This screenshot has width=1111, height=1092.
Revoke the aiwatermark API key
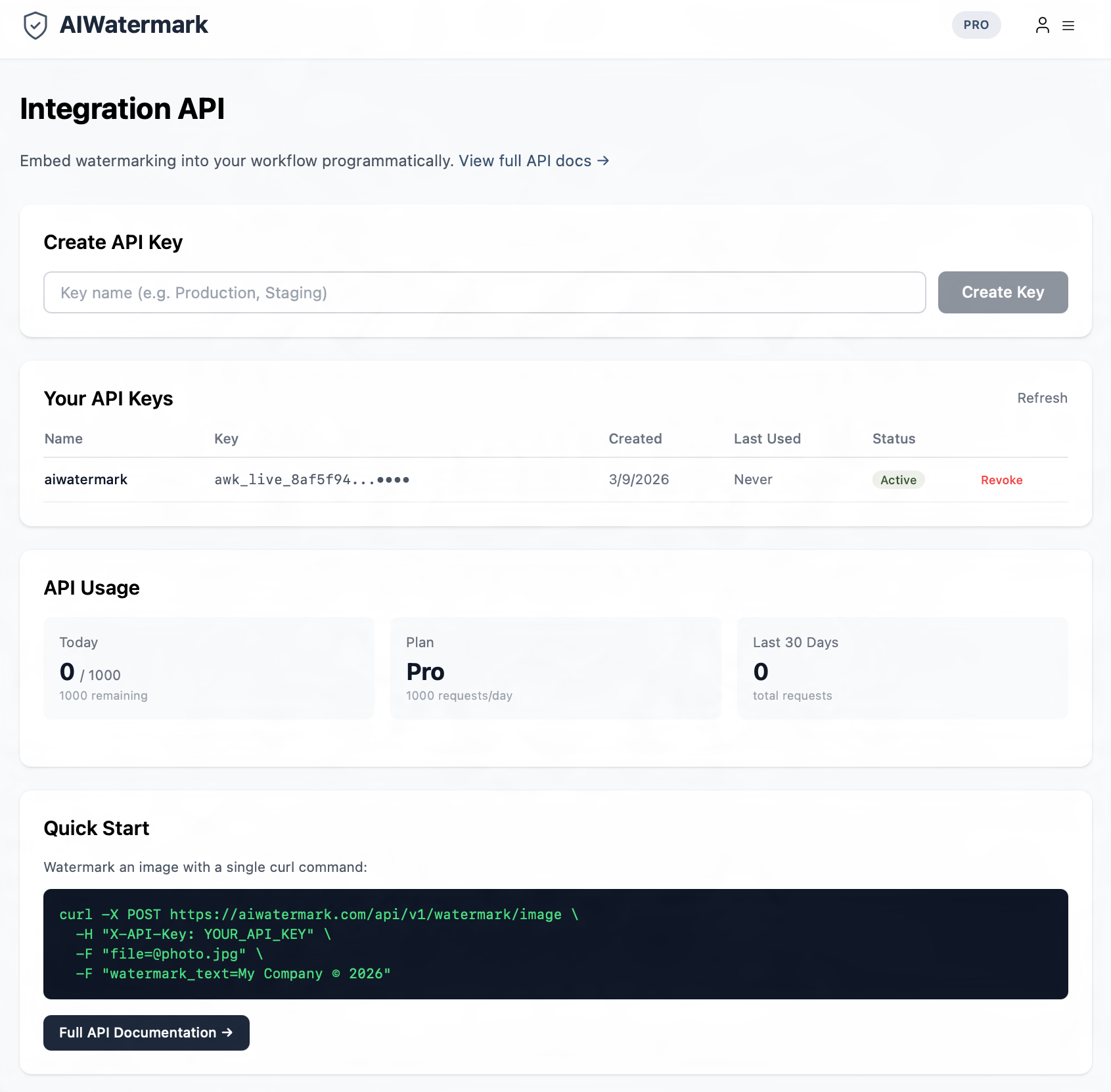click(1001, 480)
